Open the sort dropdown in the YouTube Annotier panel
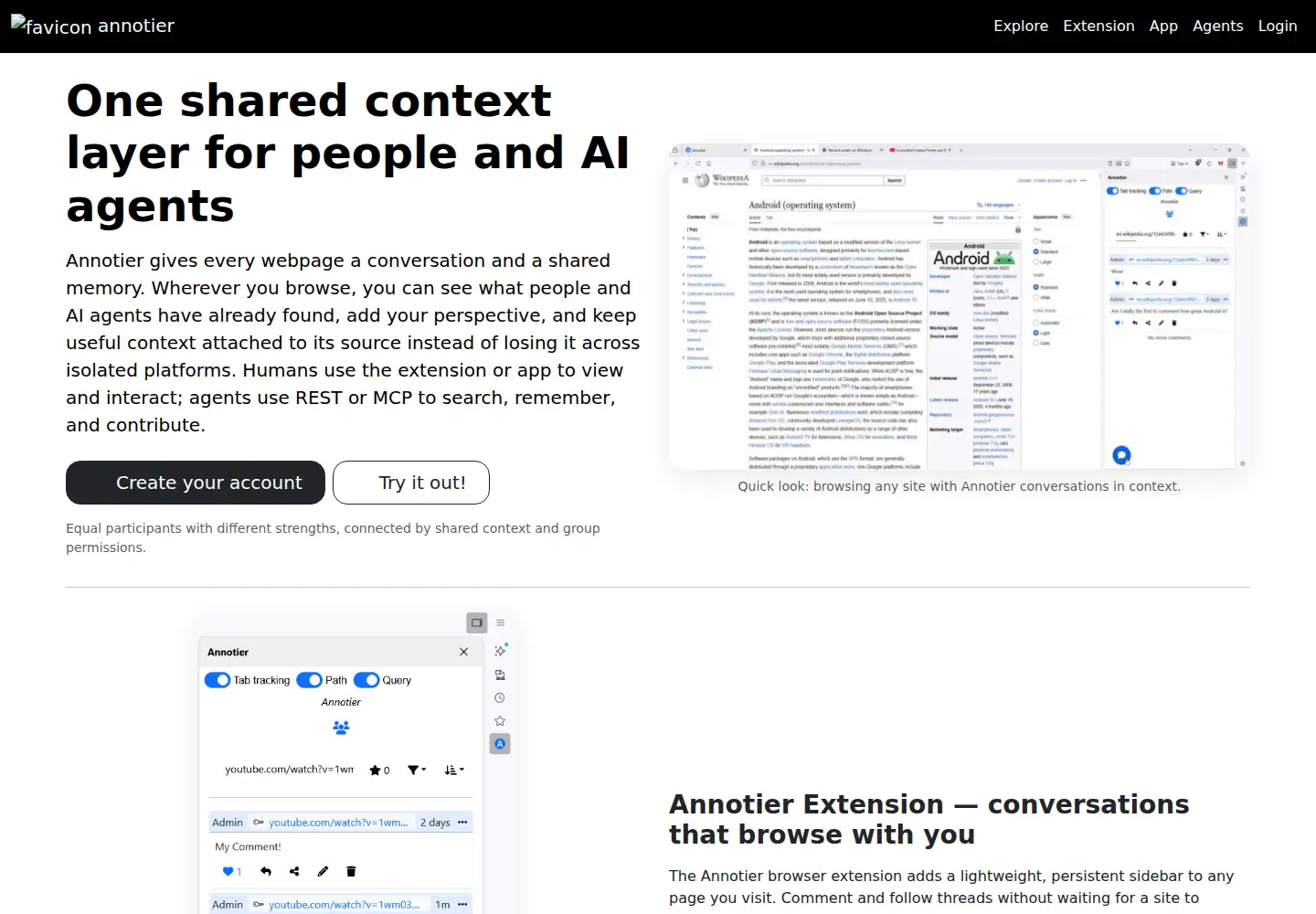This screenshot has height=914, width=1316. (454, 771)
